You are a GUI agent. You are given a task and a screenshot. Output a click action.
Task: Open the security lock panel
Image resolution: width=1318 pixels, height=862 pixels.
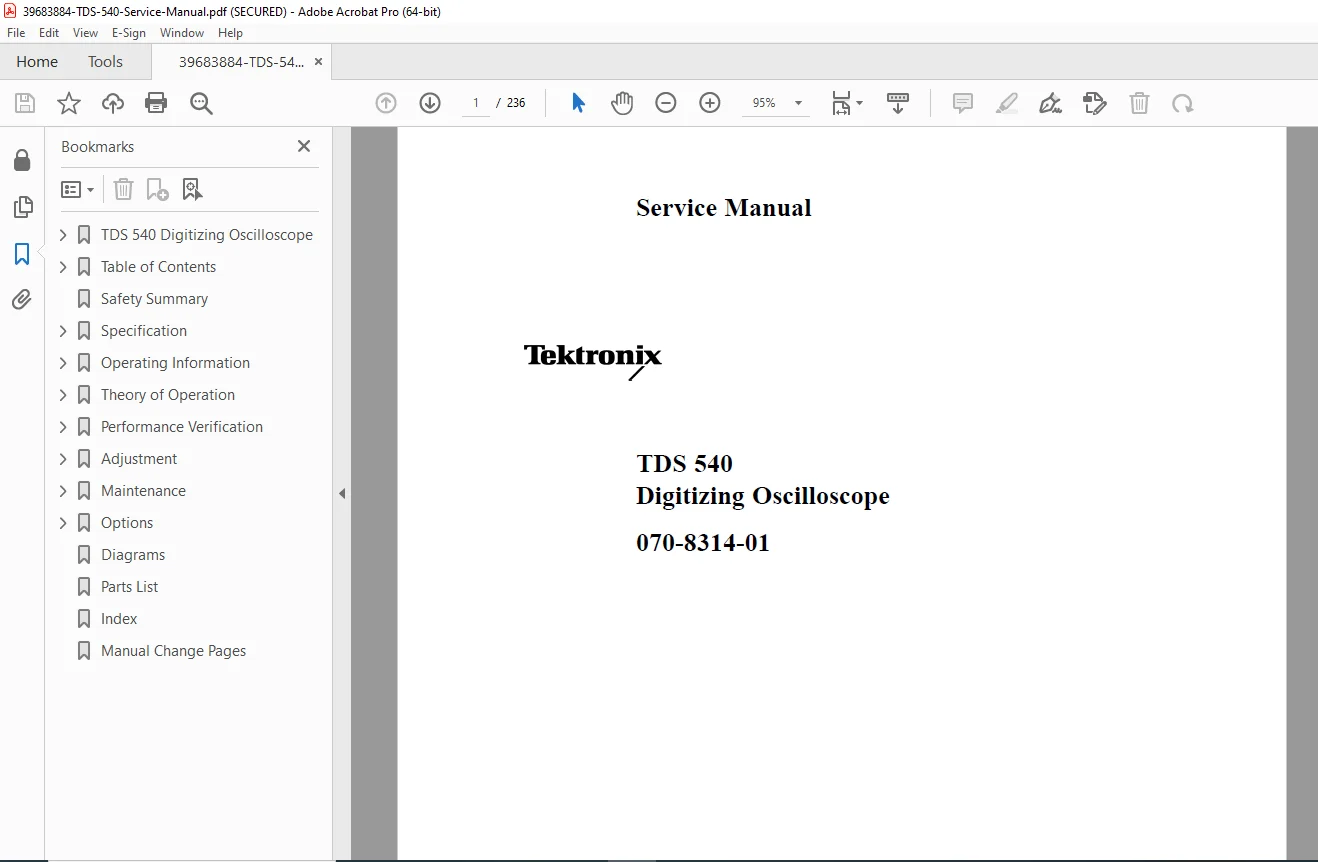[x=22, y=160]
